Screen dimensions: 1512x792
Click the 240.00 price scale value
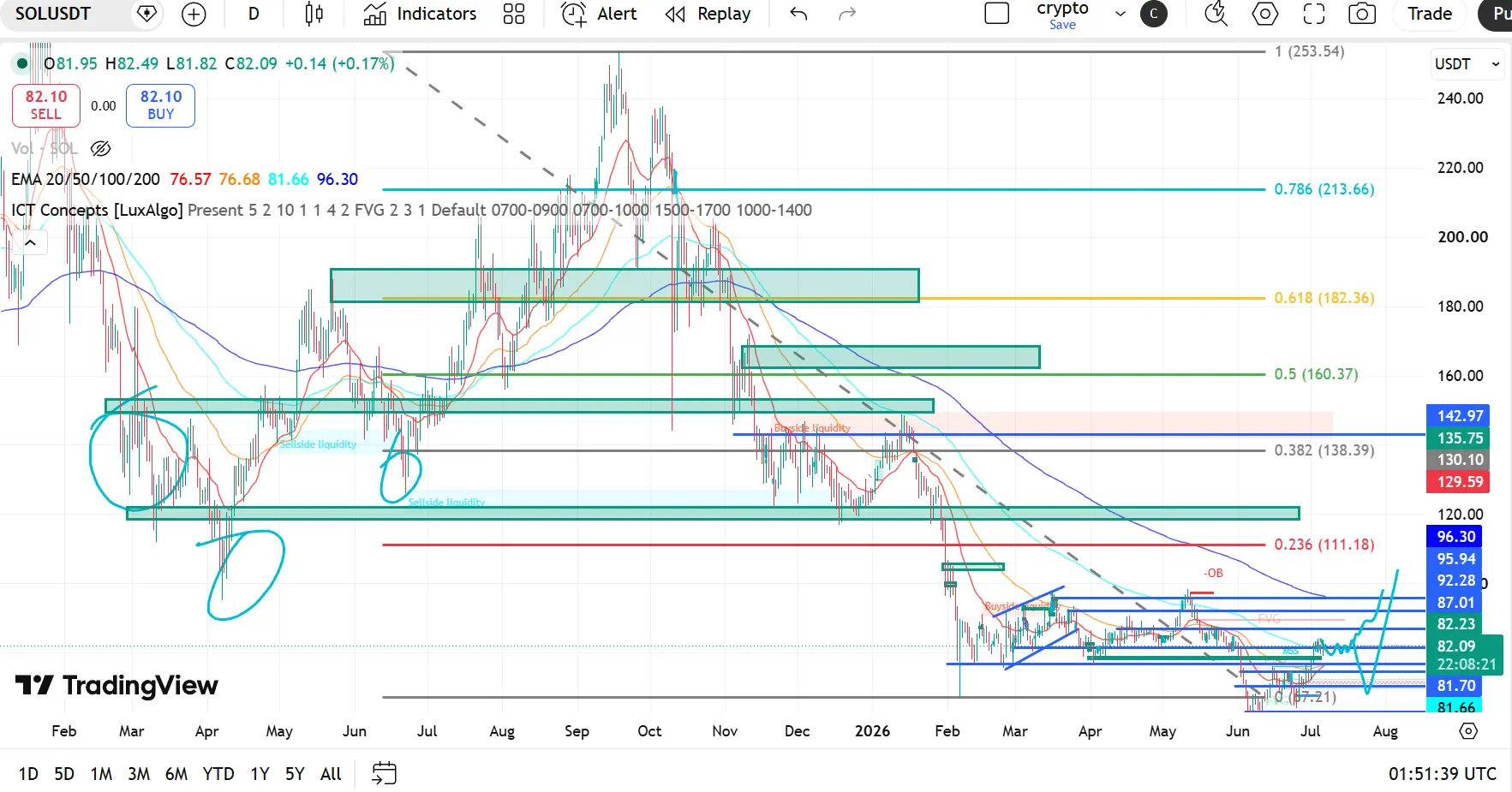coord(1461,98)
